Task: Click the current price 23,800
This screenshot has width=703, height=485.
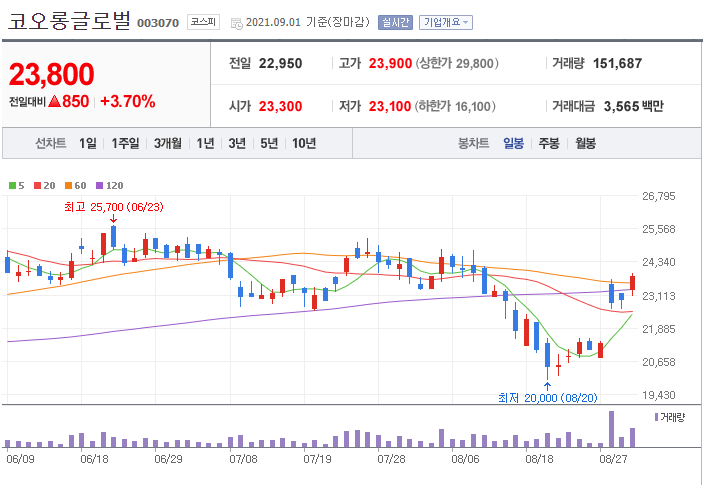Action: click(x=52, y=74)
